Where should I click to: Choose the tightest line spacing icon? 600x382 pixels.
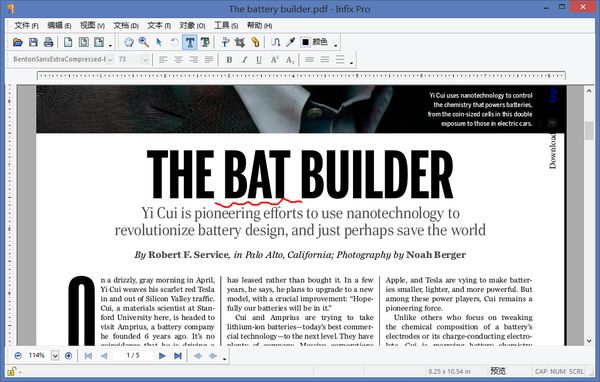pos(310,60)
